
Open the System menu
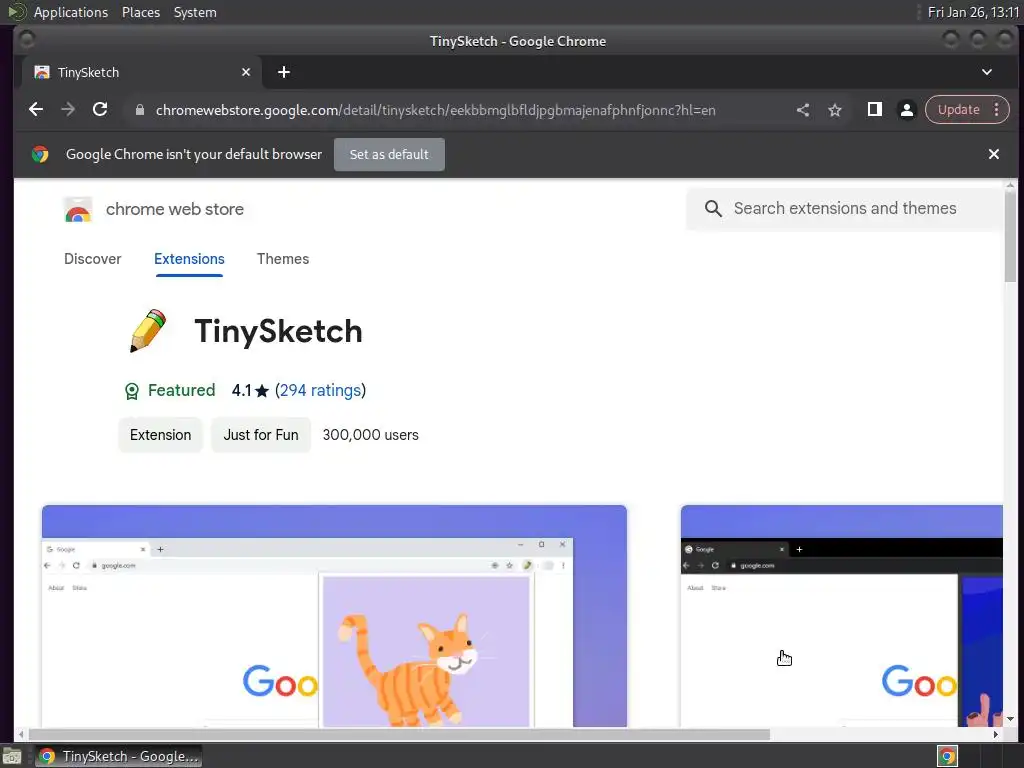[x=195, y=12]
